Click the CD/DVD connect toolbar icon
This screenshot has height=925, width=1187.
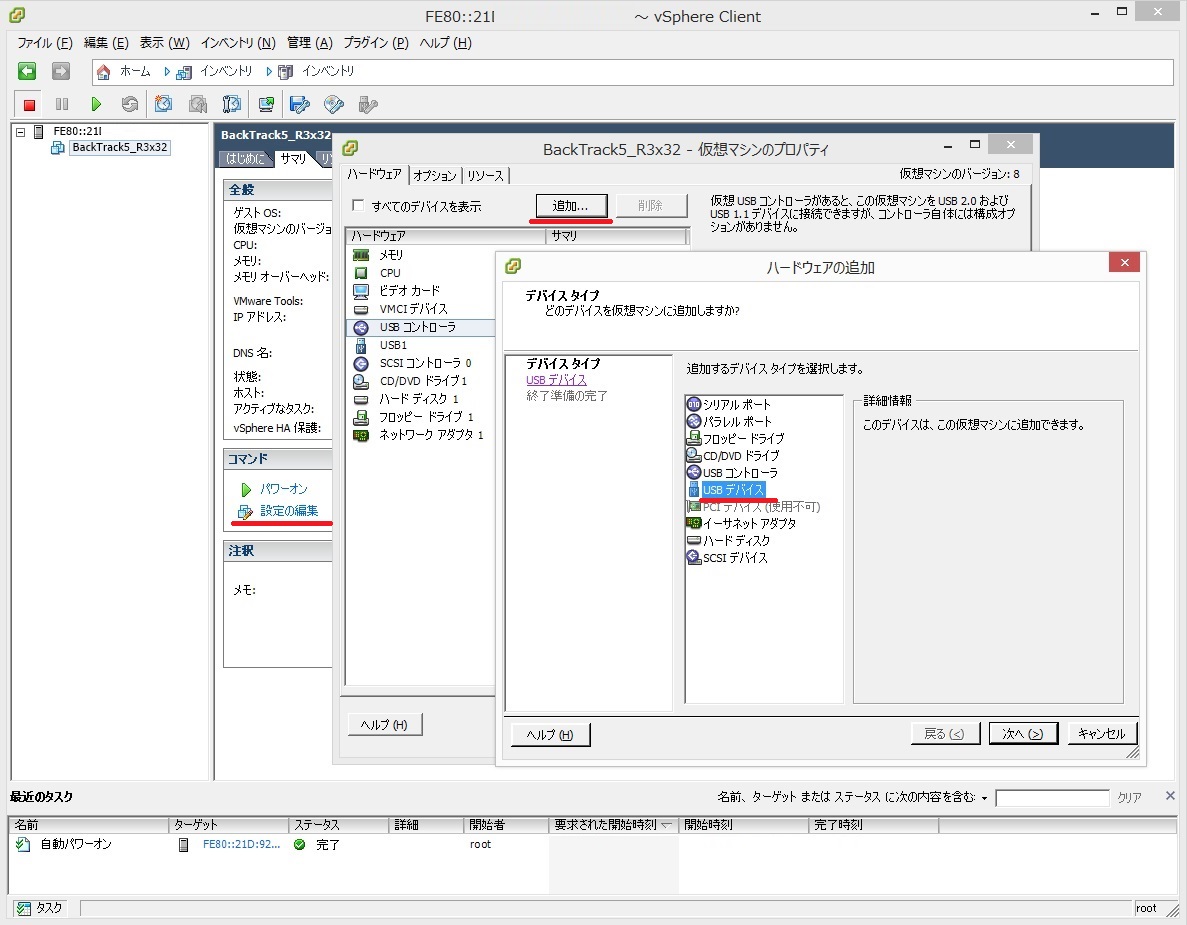tap(334, 104)
